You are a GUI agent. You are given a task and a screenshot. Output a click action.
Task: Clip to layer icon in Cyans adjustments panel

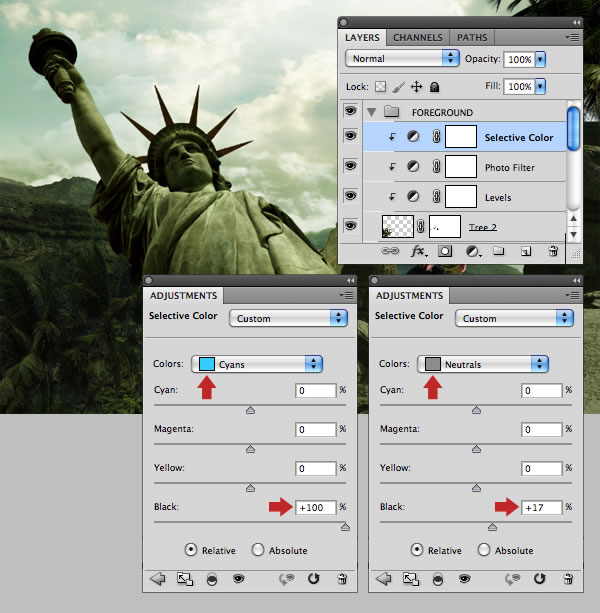click(x=211, y=579)
